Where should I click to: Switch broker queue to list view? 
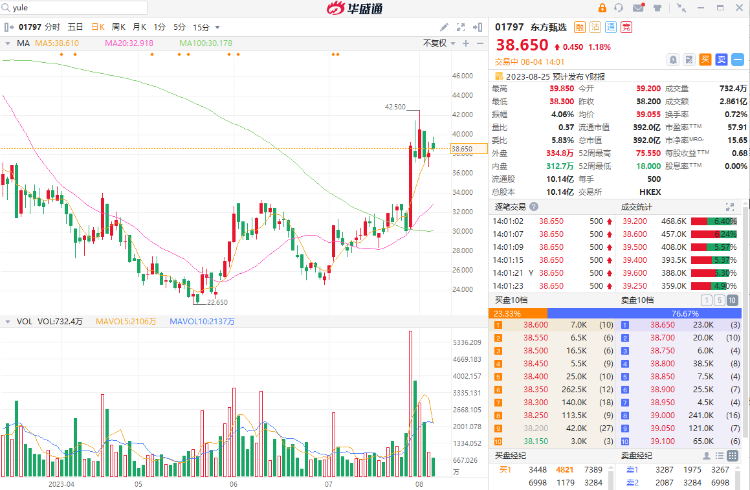(719, 456)
